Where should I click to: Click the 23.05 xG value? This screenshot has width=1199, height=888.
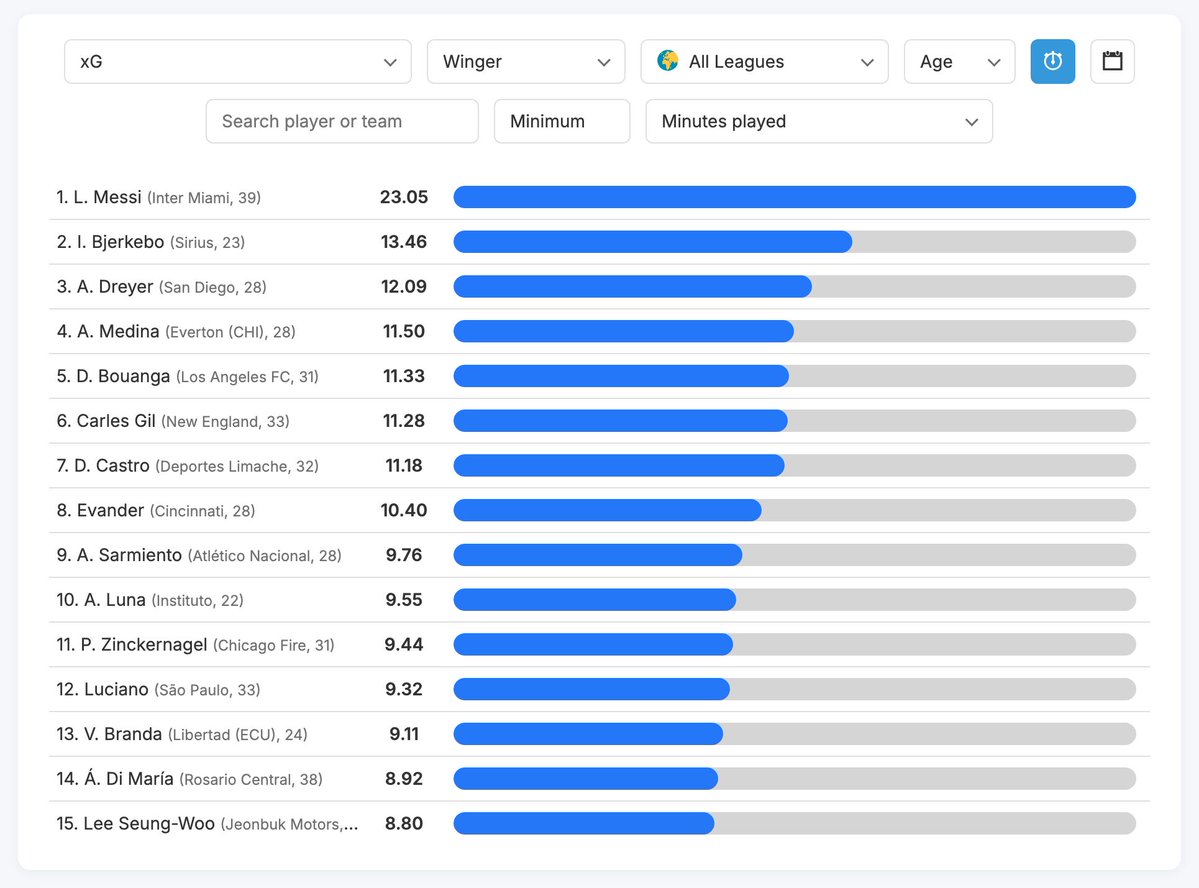[404, 197]
